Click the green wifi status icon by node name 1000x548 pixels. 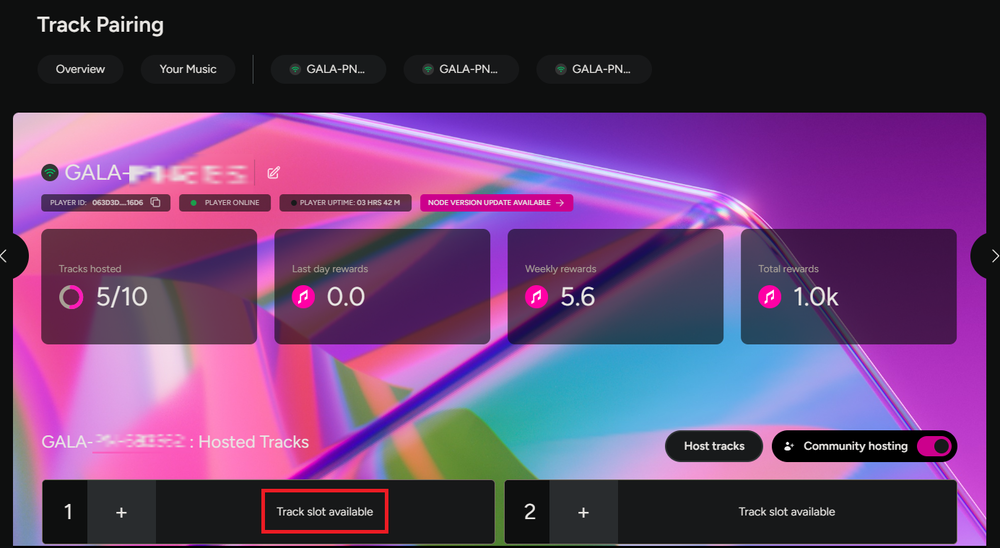50,172
